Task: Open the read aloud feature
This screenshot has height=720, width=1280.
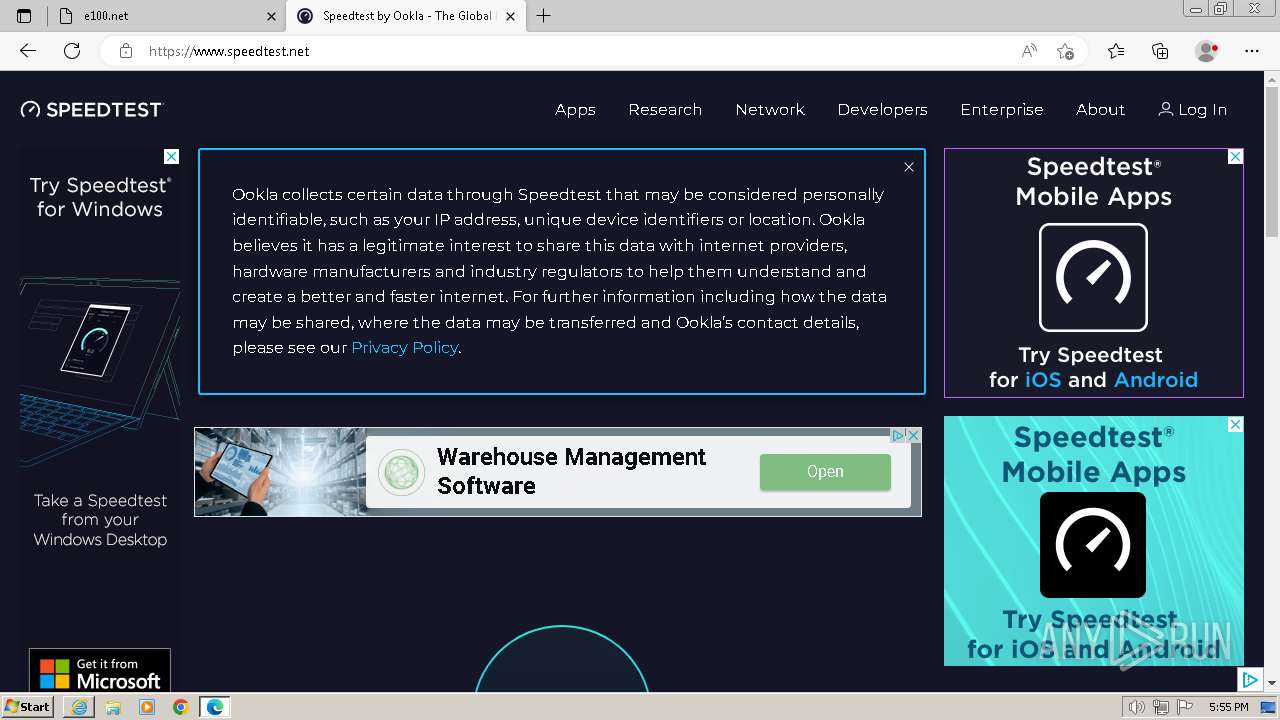Action: 1029,51
